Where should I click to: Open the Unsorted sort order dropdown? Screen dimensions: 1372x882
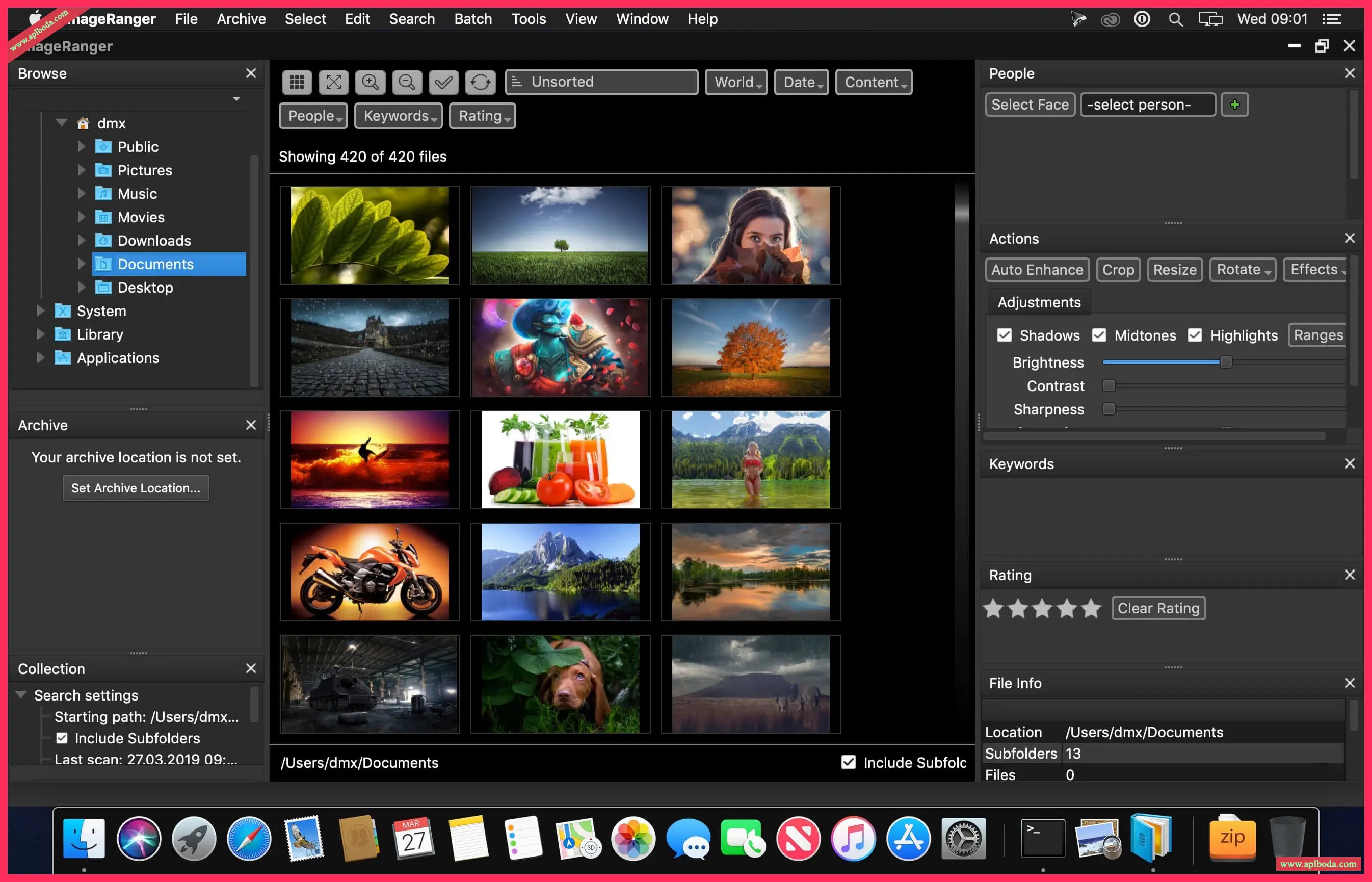(601, 82)
